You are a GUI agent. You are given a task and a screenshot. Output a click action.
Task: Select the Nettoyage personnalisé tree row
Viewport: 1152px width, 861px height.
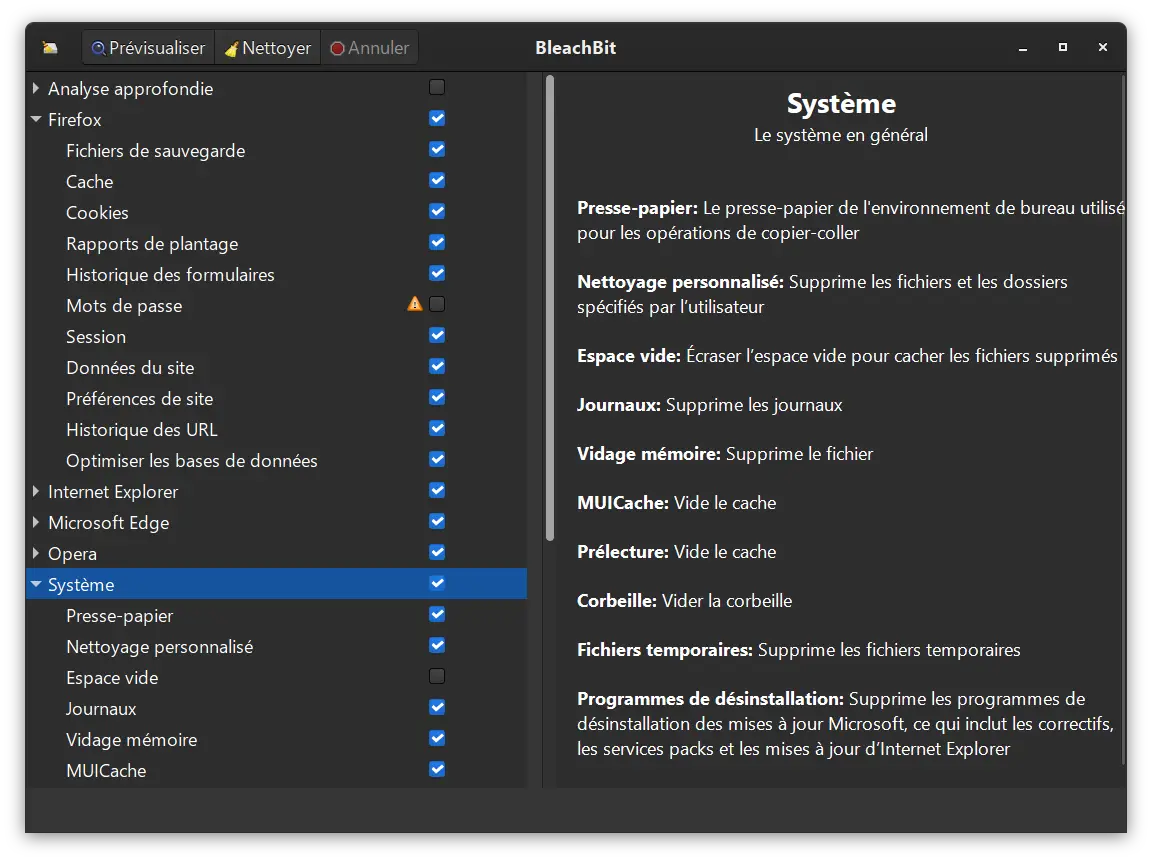276,646
